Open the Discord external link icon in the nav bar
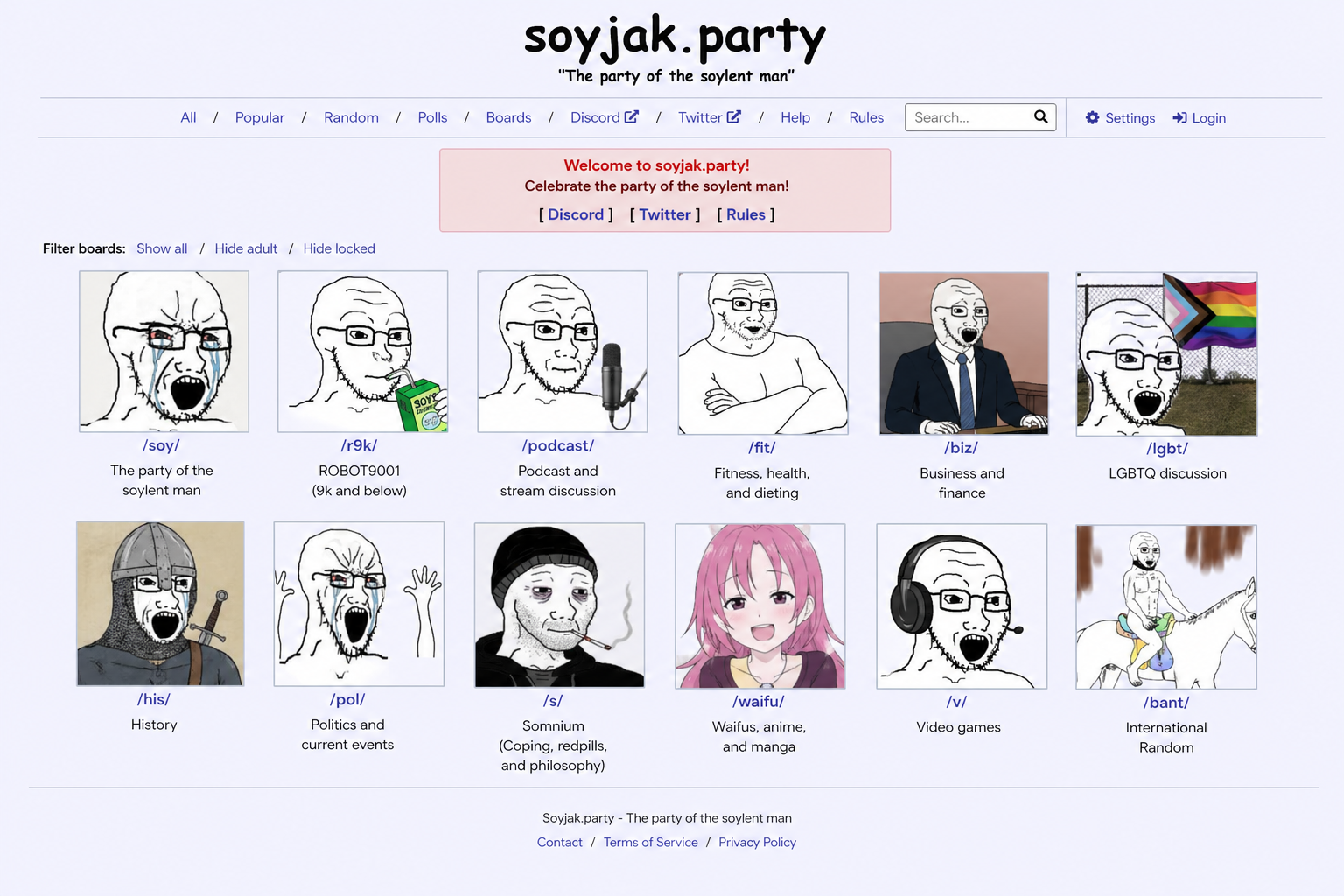This screenshot has height=896, width=1344. tap(631, 116)
